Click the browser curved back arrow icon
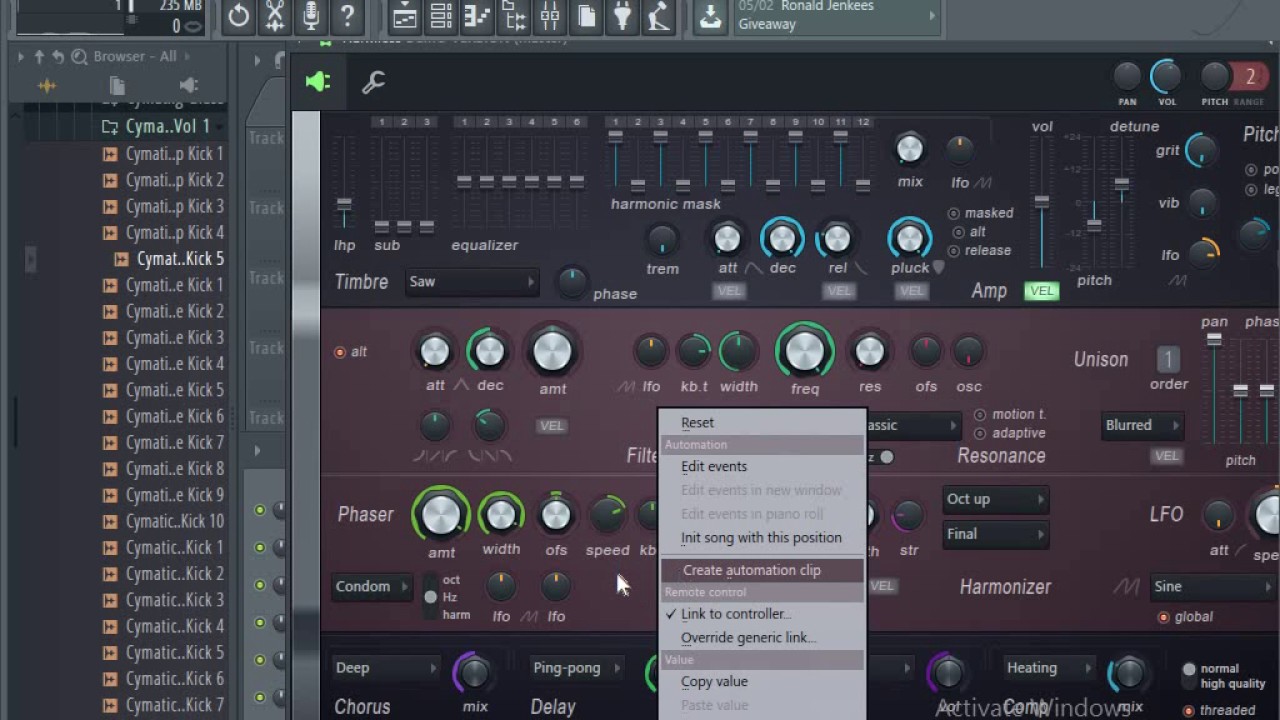Screen dimensions: 1280x720 58,57
